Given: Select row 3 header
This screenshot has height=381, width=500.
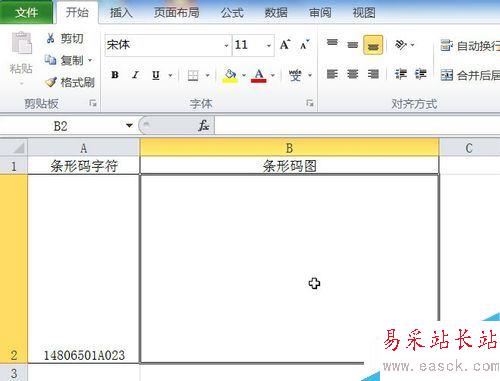Looking at the screenshot, I should (x=13, y=373).
